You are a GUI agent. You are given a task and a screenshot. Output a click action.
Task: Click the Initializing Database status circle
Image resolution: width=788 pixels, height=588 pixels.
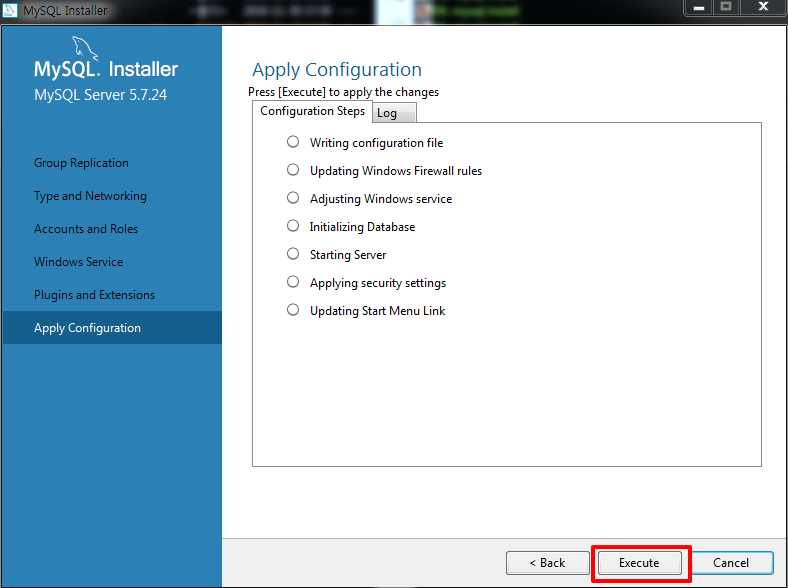[x=293, y=226]
